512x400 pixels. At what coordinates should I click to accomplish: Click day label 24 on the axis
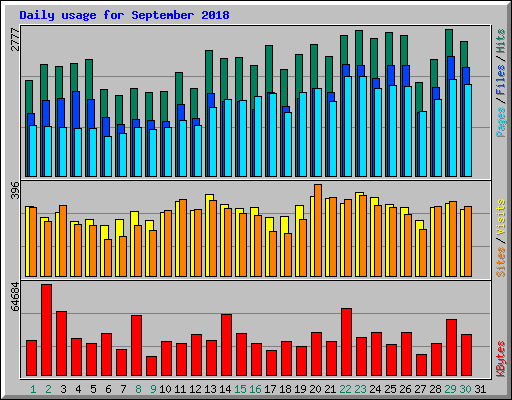pyautogui.click(x=375, y=389)
